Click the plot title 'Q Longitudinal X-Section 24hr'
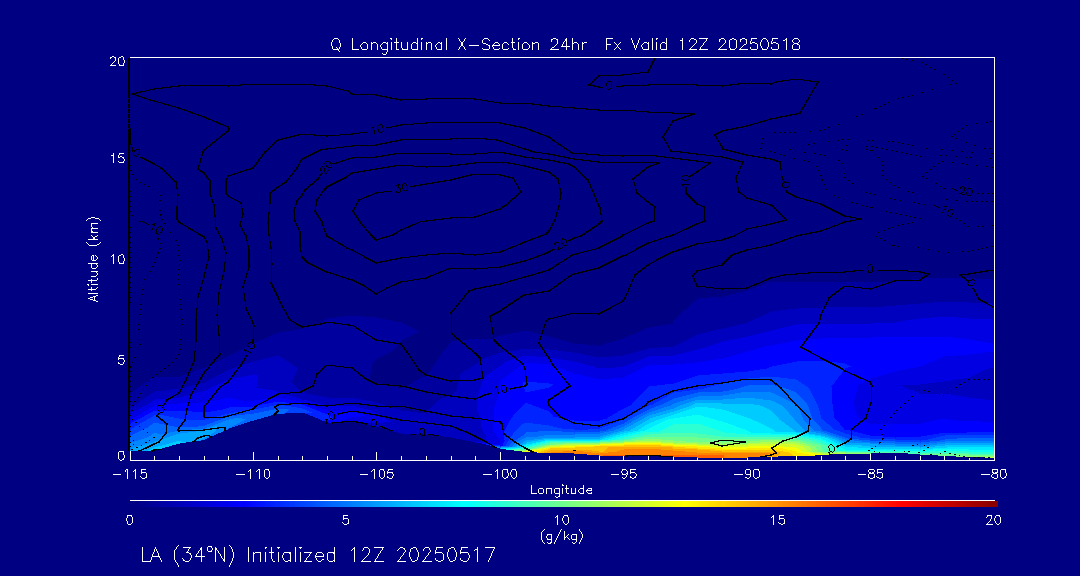This screenshot has width=1080, height=576. [x=459, y=45]
